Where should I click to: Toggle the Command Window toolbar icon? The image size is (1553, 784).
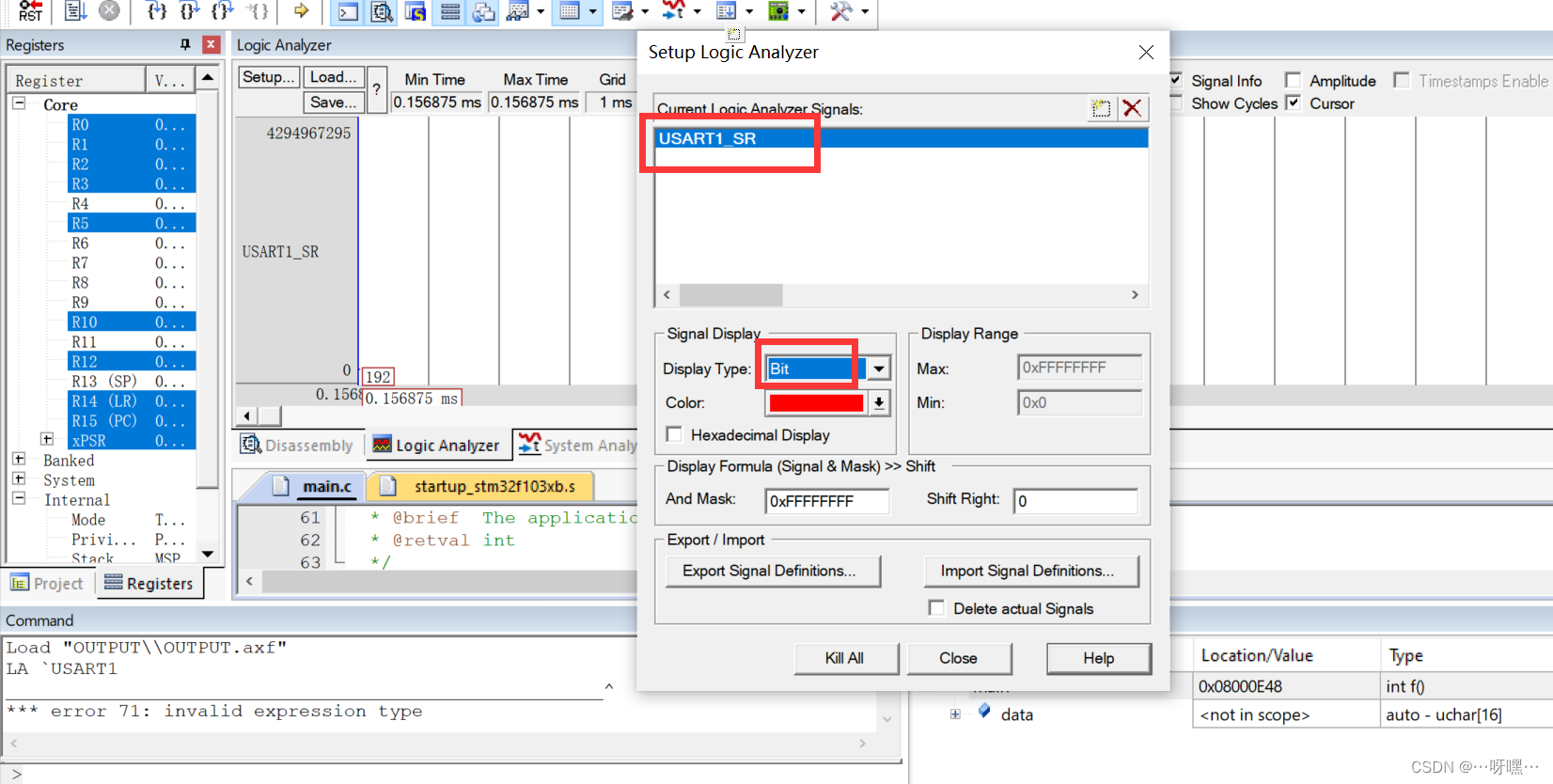coord(349,11)
